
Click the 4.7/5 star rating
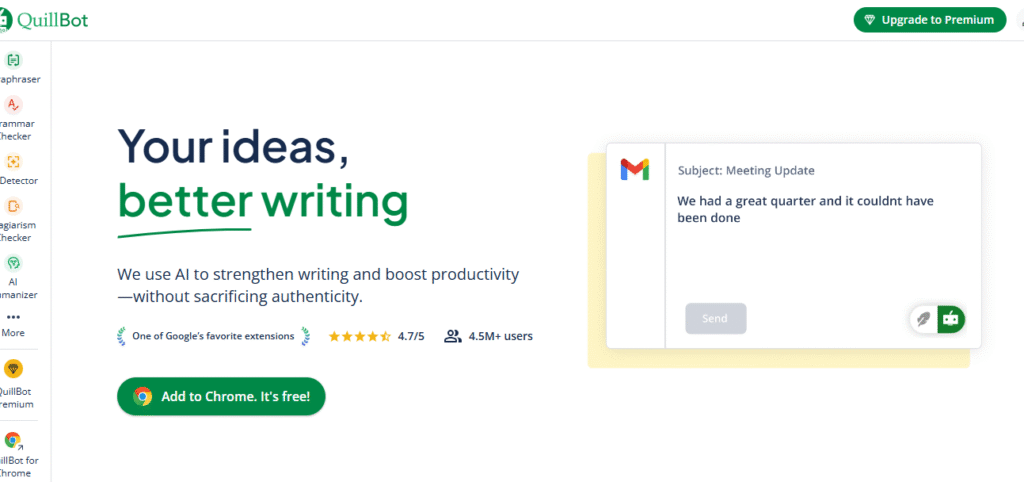[376, 336]
